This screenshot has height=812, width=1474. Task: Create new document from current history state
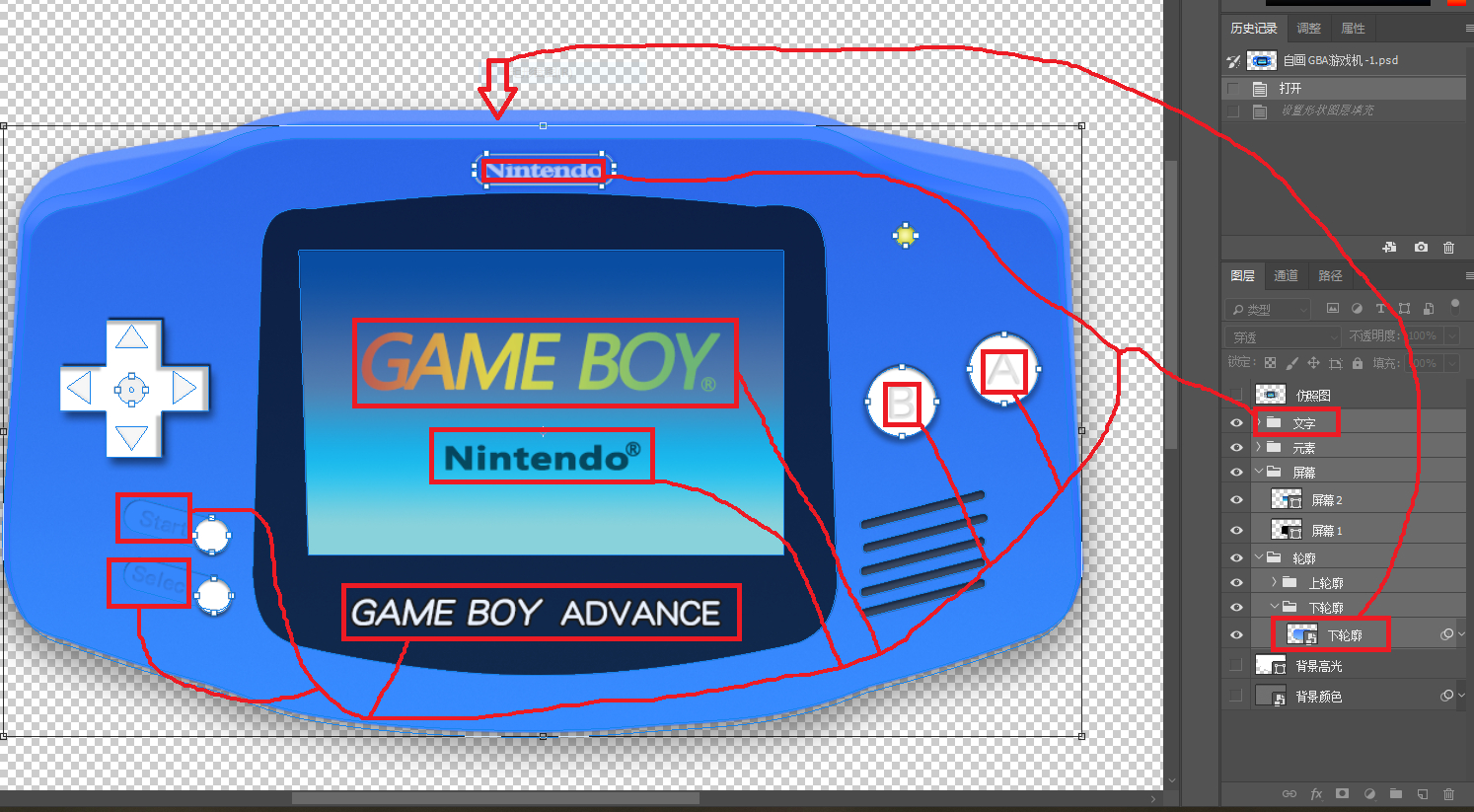point(1389,247)
